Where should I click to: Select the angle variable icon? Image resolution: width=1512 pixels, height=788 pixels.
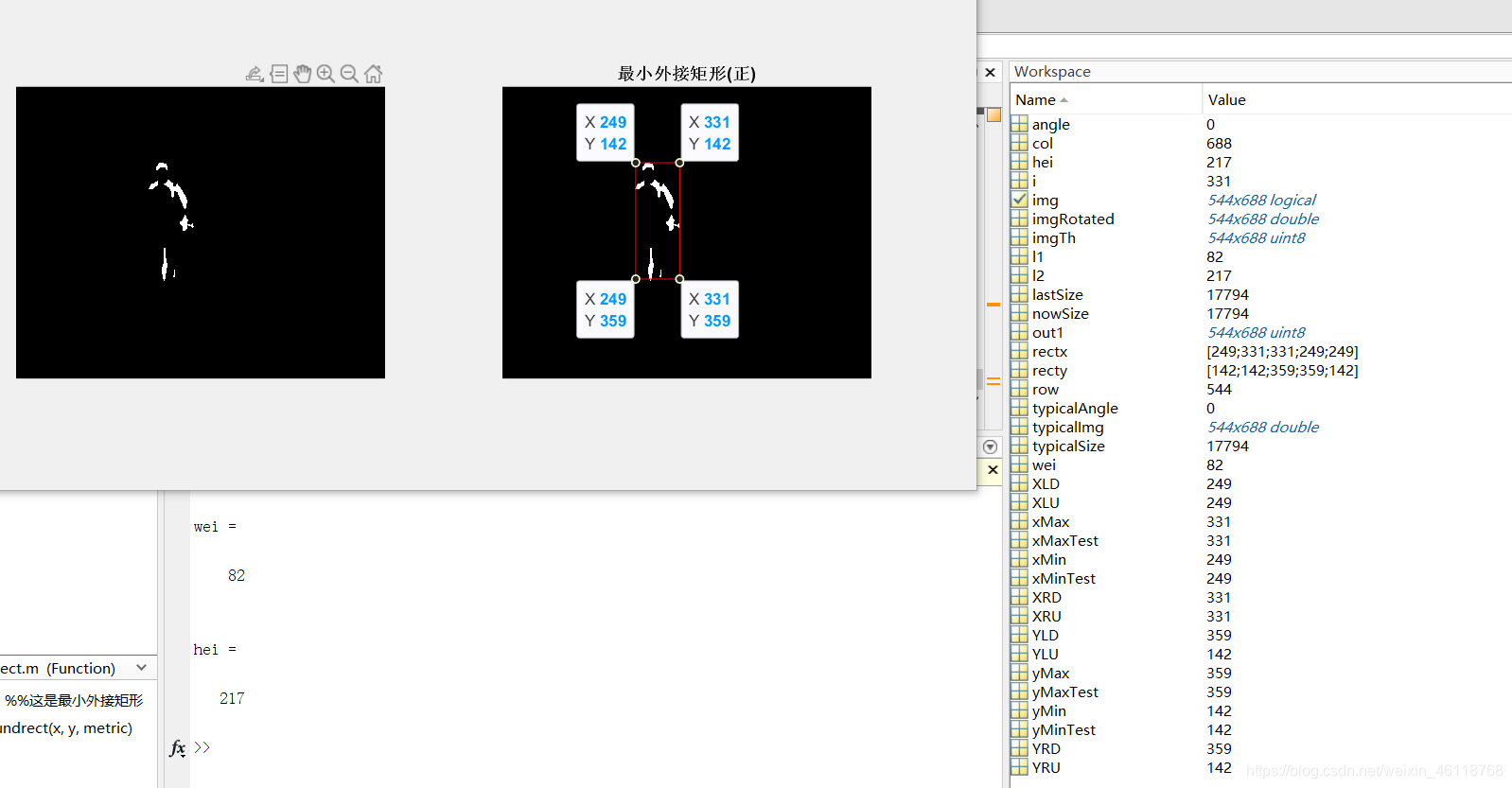1019,124
